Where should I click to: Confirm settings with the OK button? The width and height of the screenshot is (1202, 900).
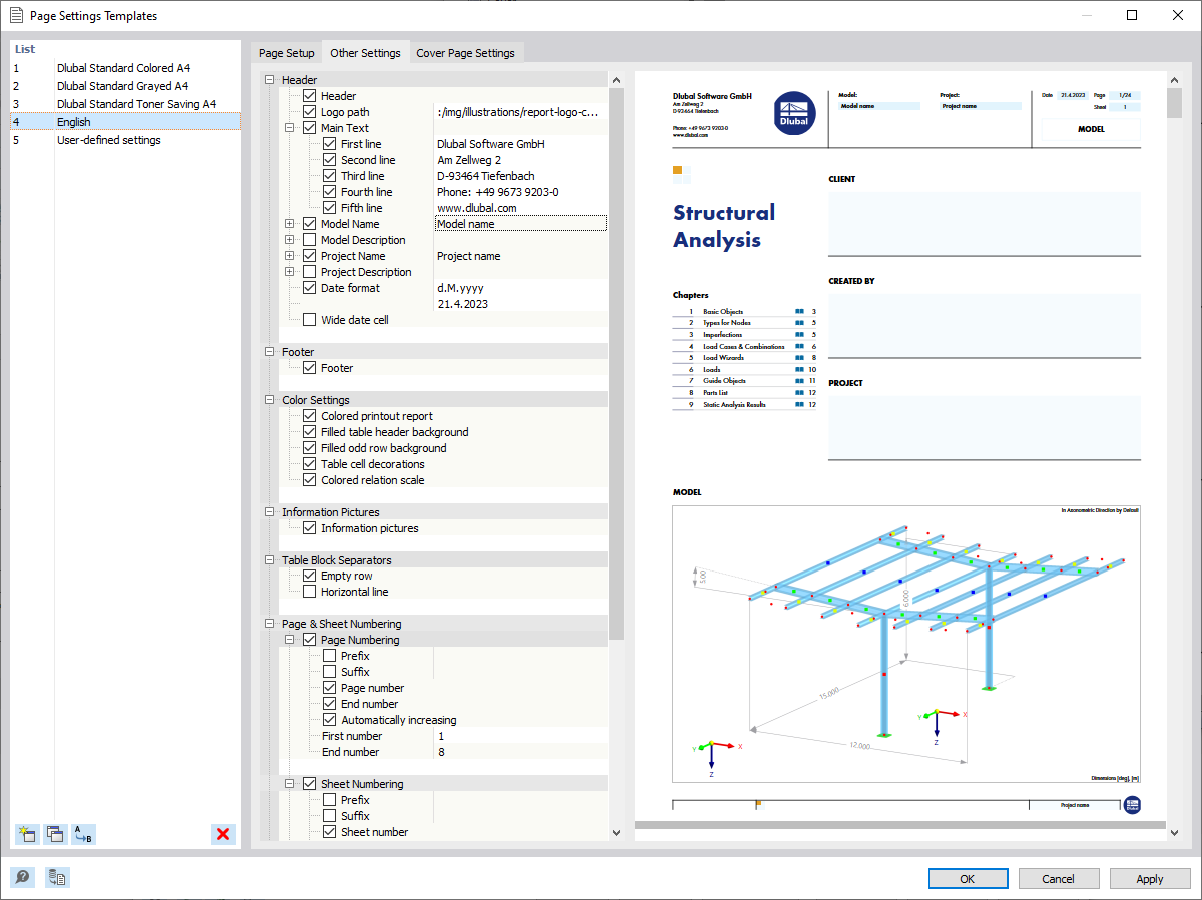click(967, 878)
